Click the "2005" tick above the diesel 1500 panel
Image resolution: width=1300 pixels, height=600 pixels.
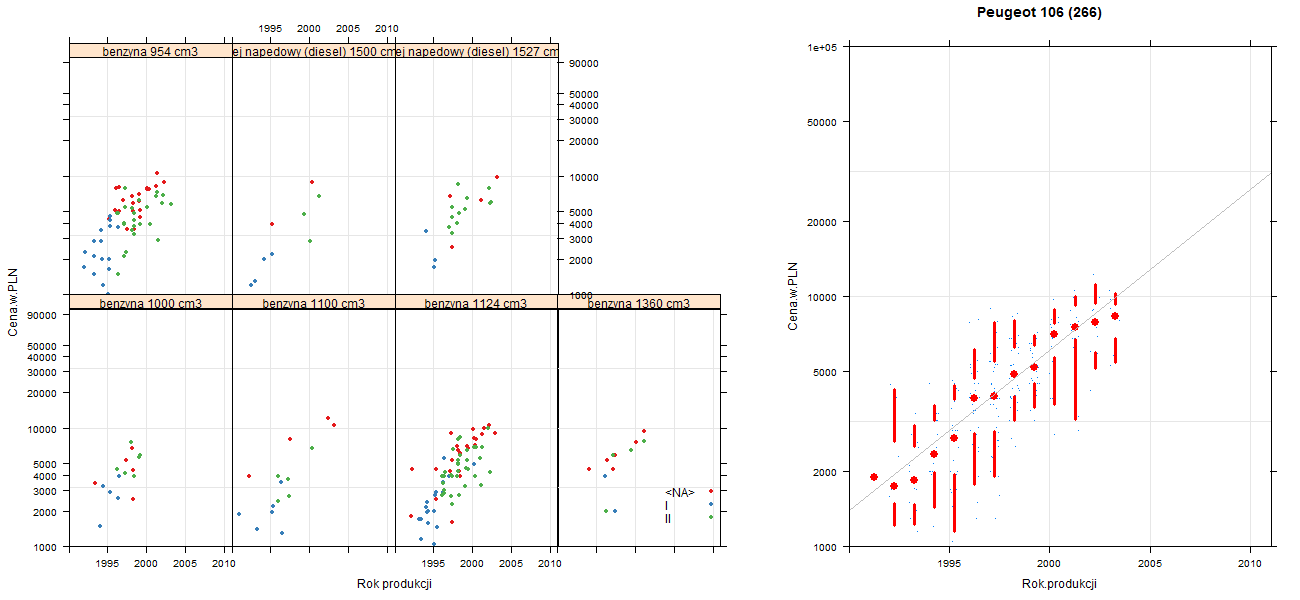(x=348, y=29)
